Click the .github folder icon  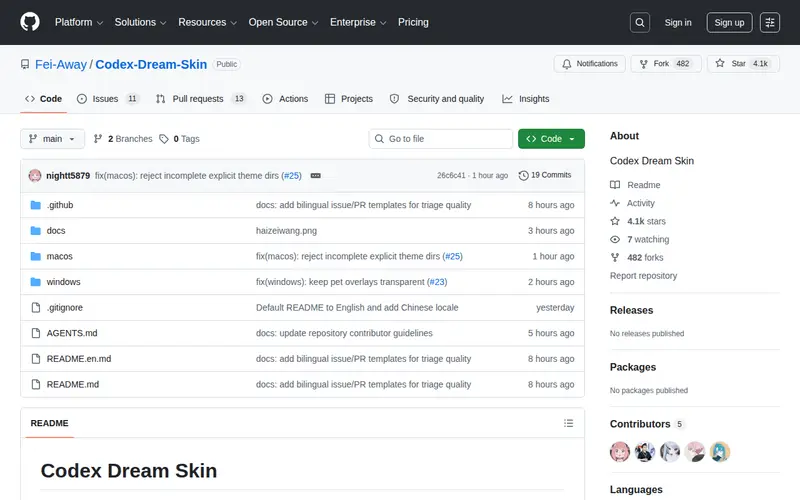(x=35, y=205)
